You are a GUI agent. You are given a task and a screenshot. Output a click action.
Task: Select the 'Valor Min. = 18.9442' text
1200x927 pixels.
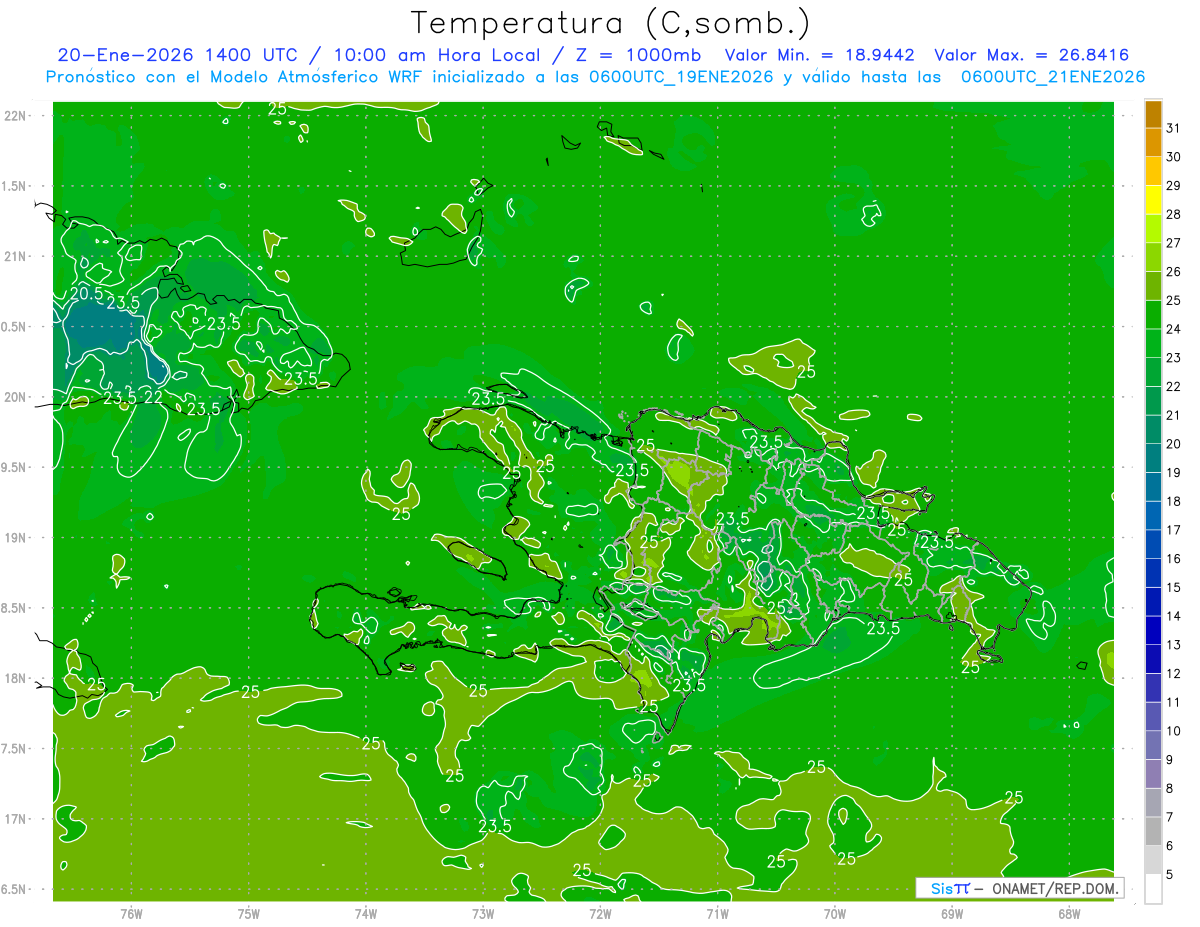(819, 55)
